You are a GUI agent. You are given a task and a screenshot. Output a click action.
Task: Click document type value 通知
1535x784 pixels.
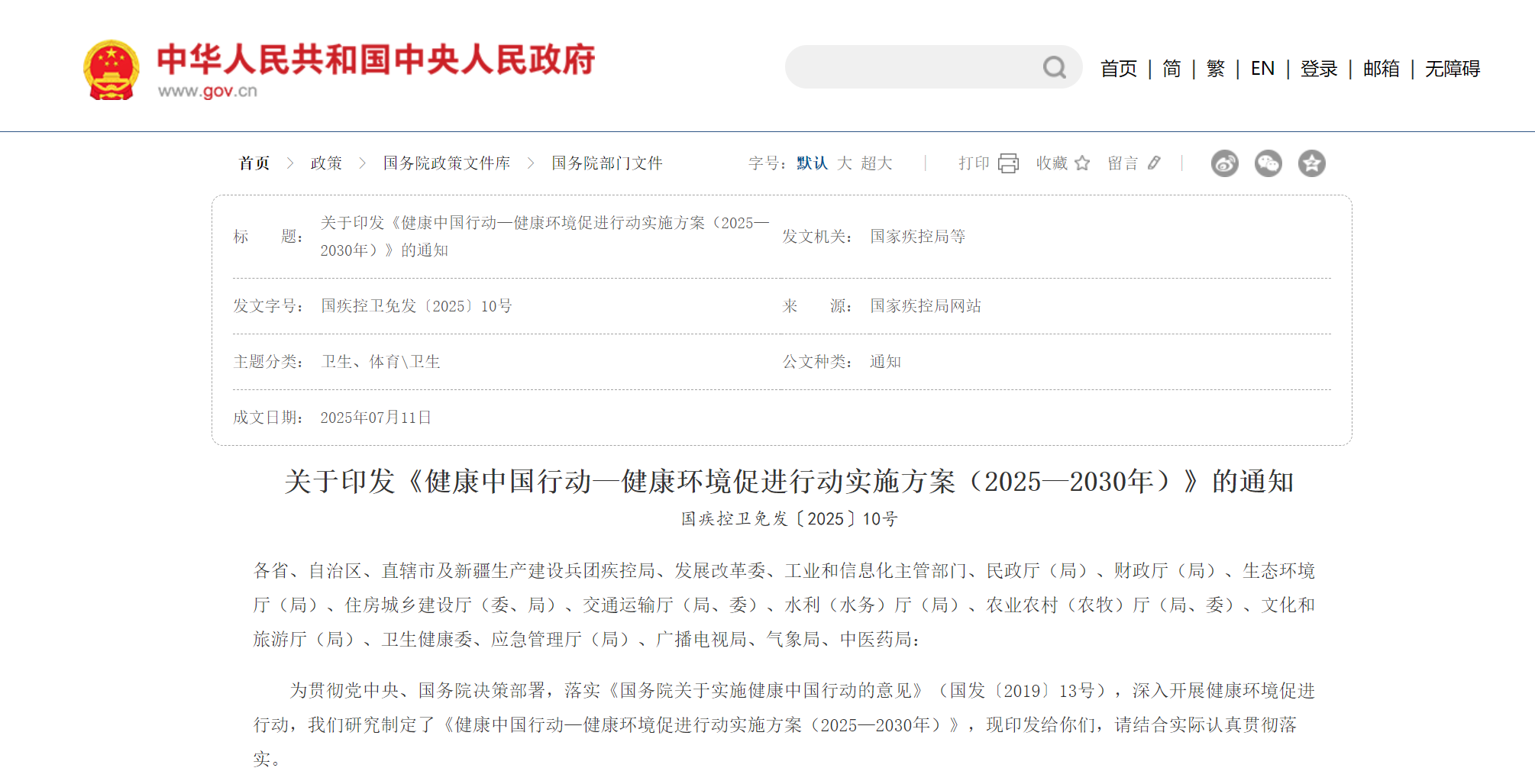886,362
